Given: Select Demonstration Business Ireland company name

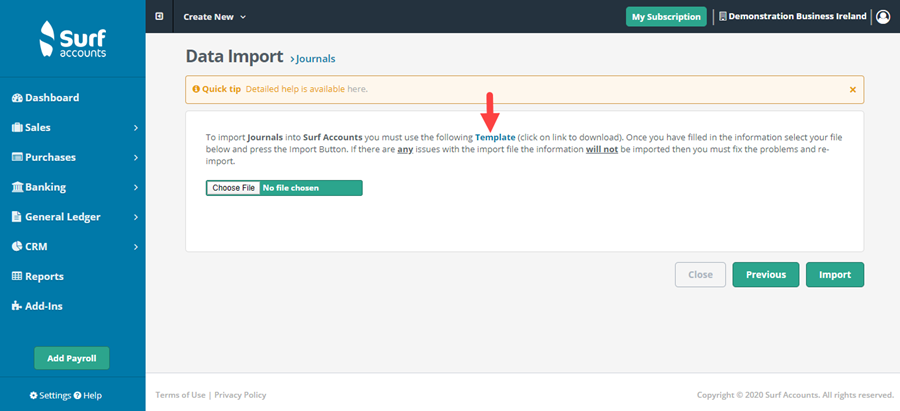Looking at the screenshot, I should tap(797, 17).
